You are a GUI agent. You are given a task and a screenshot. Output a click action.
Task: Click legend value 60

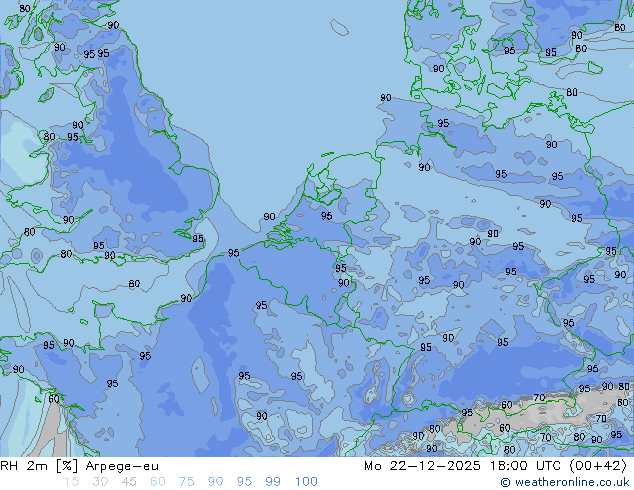pyautogui.click(x=158, y=482)
